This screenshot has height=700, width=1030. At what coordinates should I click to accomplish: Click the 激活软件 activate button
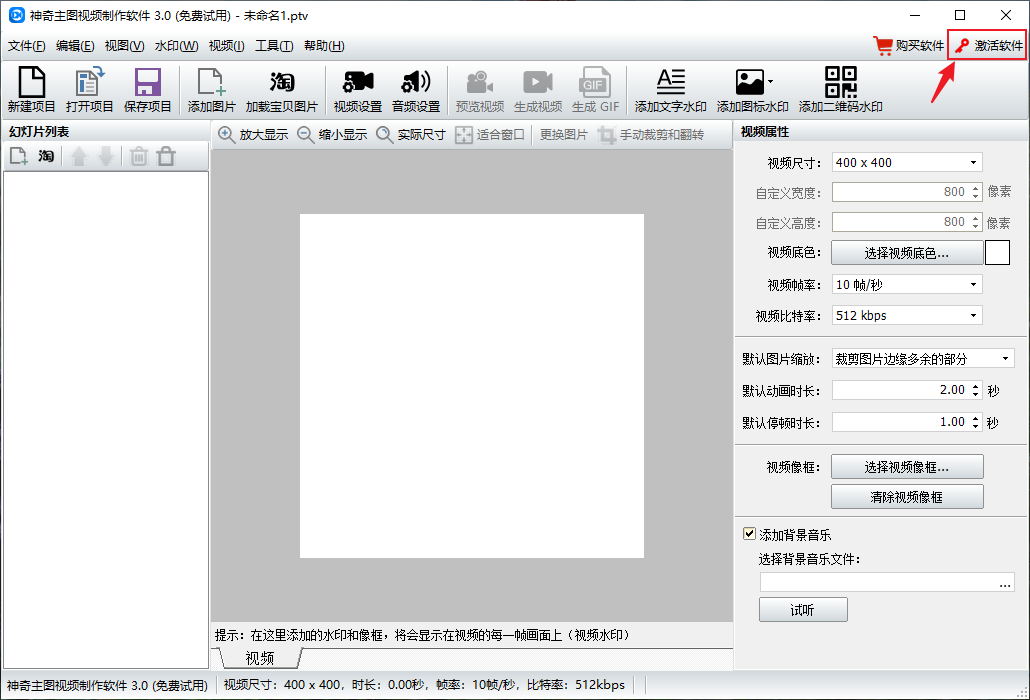[x=987, y=45]
